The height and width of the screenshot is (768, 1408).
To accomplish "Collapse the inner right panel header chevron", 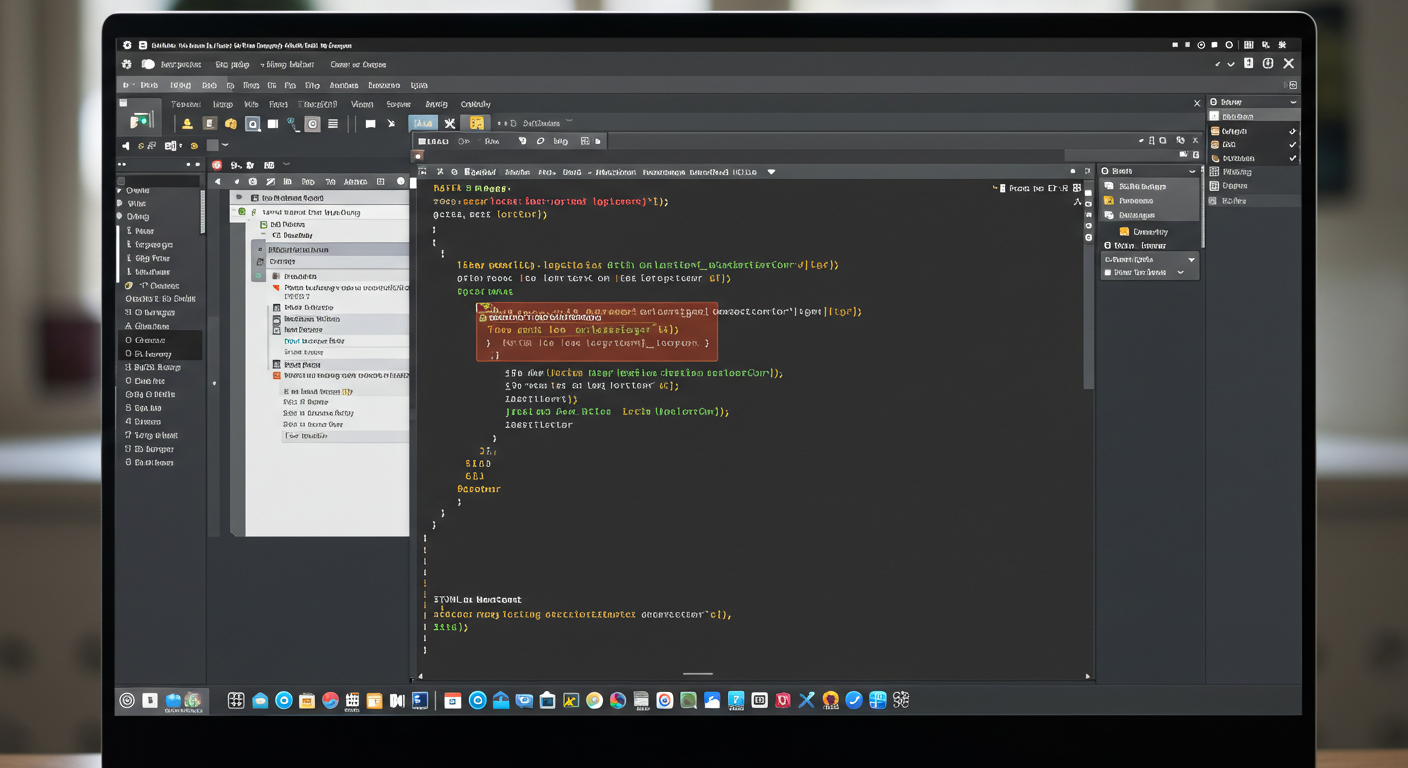I will [x=1192, y=171].
